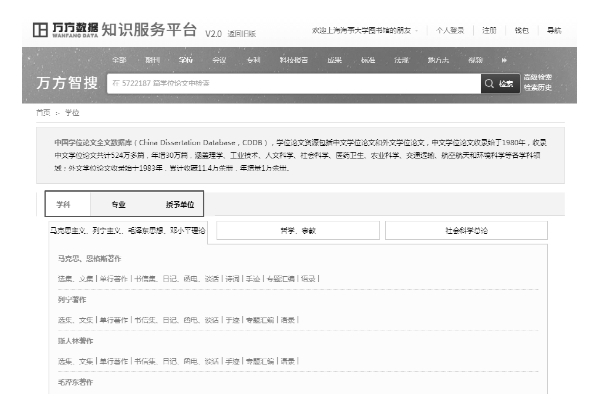Select the 标准 standards tab
This screenshot has width=608, height=407.
(368, 60)
